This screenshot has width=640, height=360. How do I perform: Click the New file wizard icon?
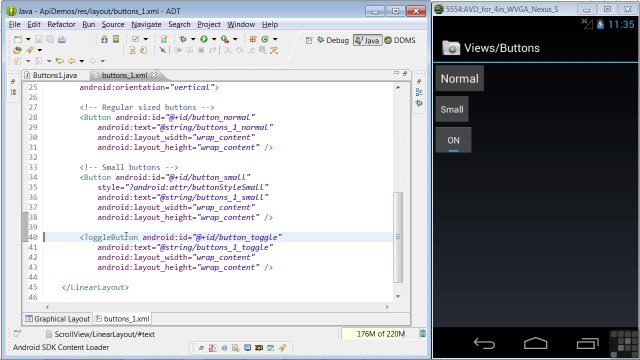click(x=18, y=39)
